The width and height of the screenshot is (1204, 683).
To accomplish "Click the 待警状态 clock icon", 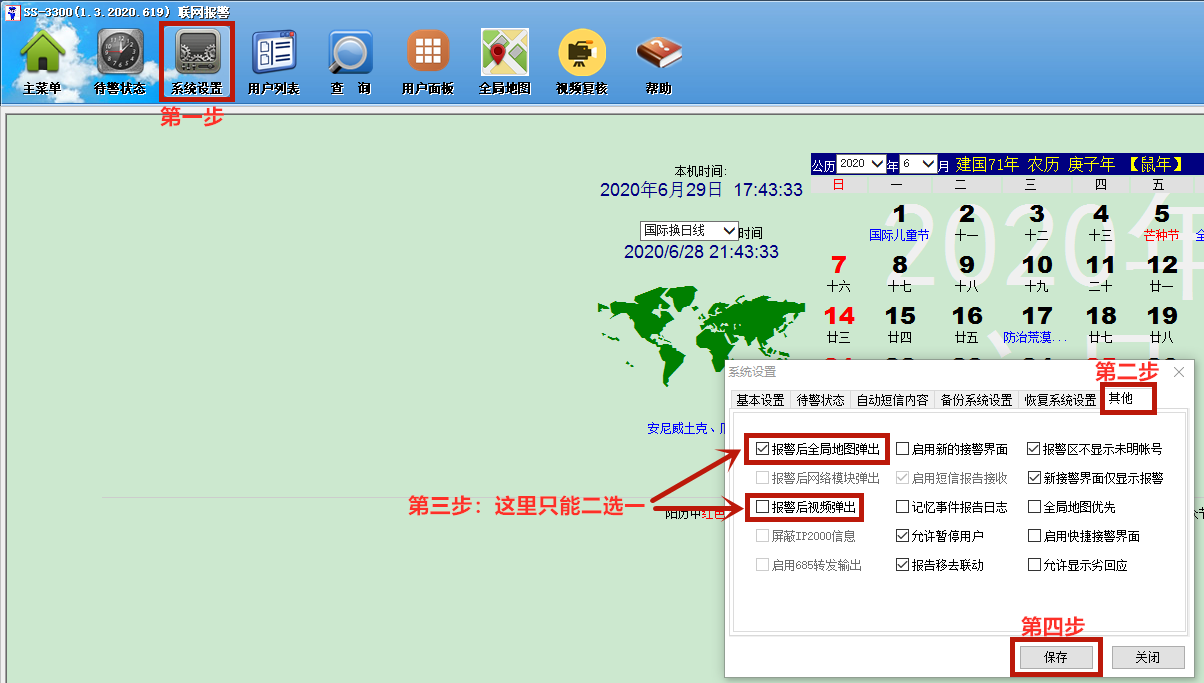I will [x=119, y=60].
